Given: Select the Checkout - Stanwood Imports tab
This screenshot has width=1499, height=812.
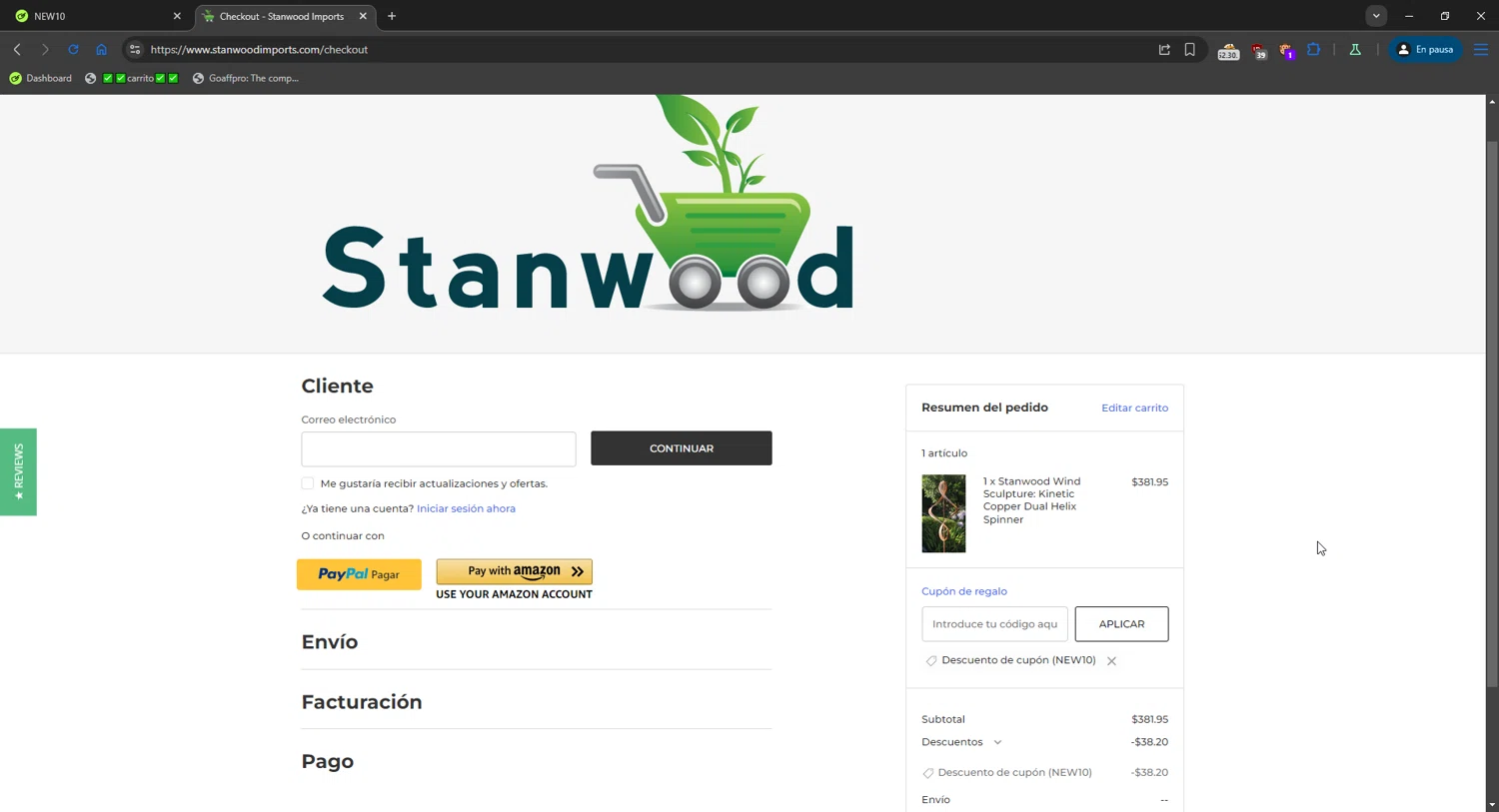Looking at the screenshot, I should click(x=285, y=16).
